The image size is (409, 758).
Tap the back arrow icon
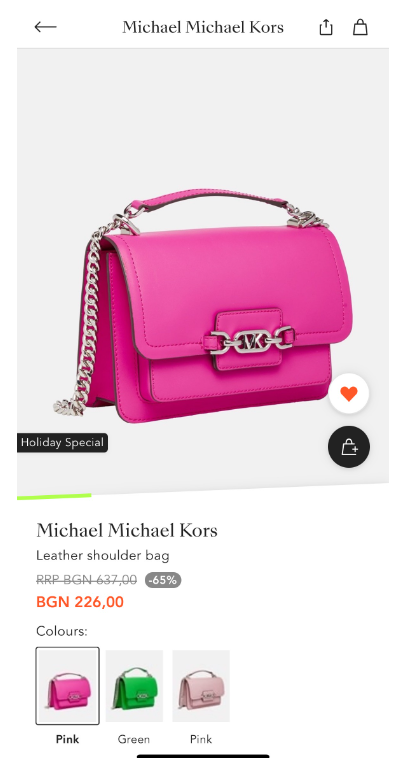(x=45, y=27)
